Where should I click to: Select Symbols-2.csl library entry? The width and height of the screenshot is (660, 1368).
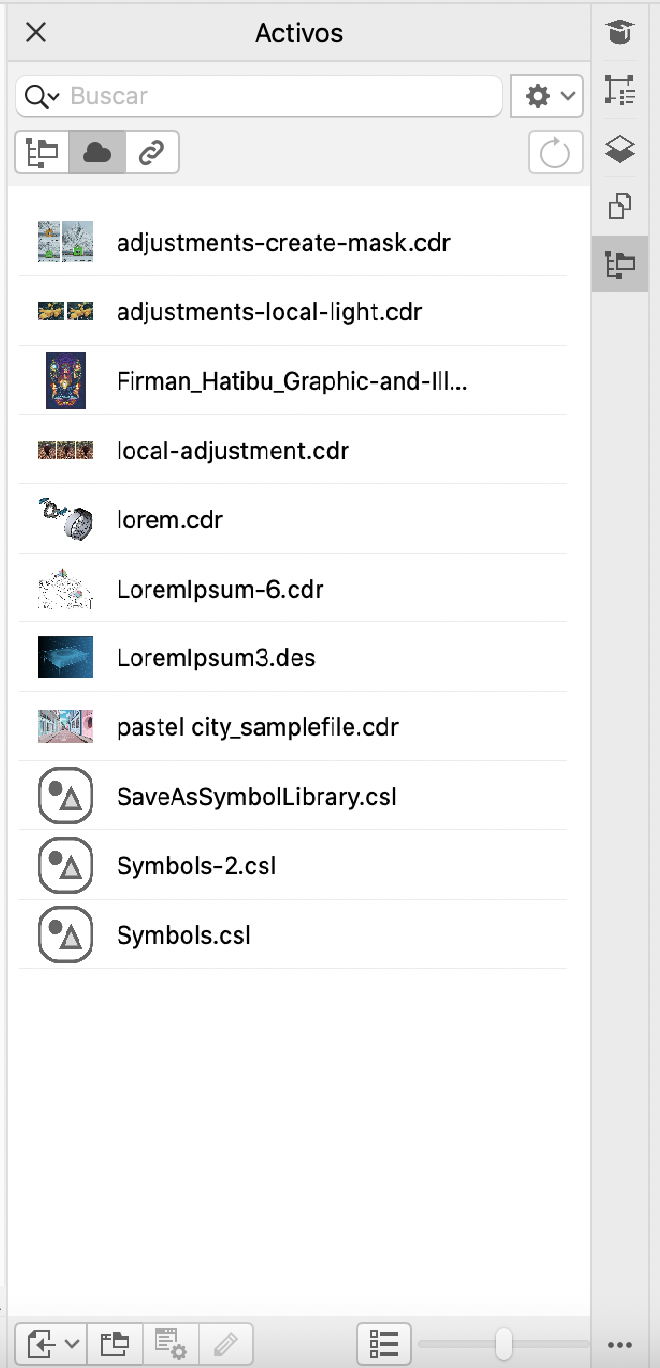pos(196,866)
